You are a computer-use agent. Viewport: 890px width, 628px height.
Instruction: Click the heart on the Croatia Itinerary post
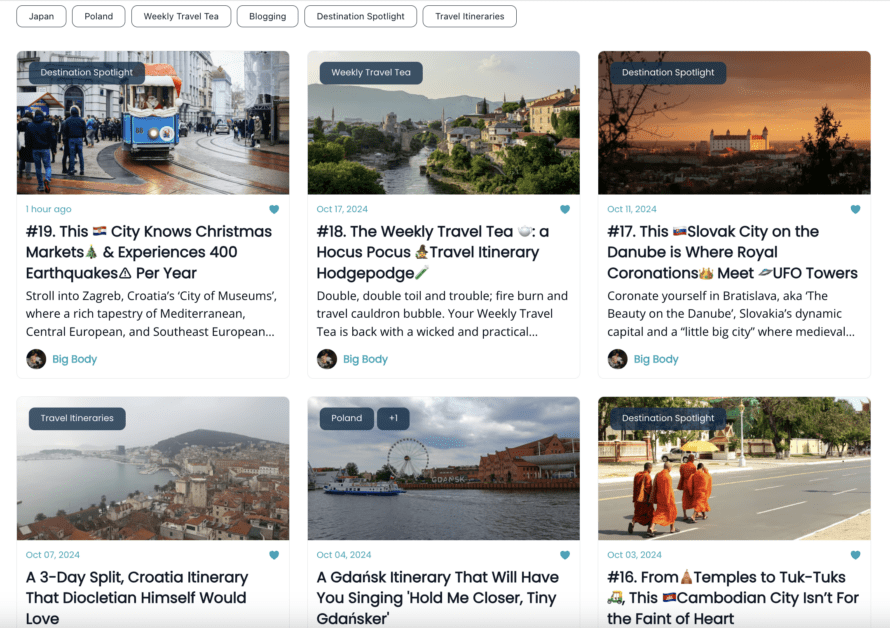pyautogui.click(x=275, y=554)
